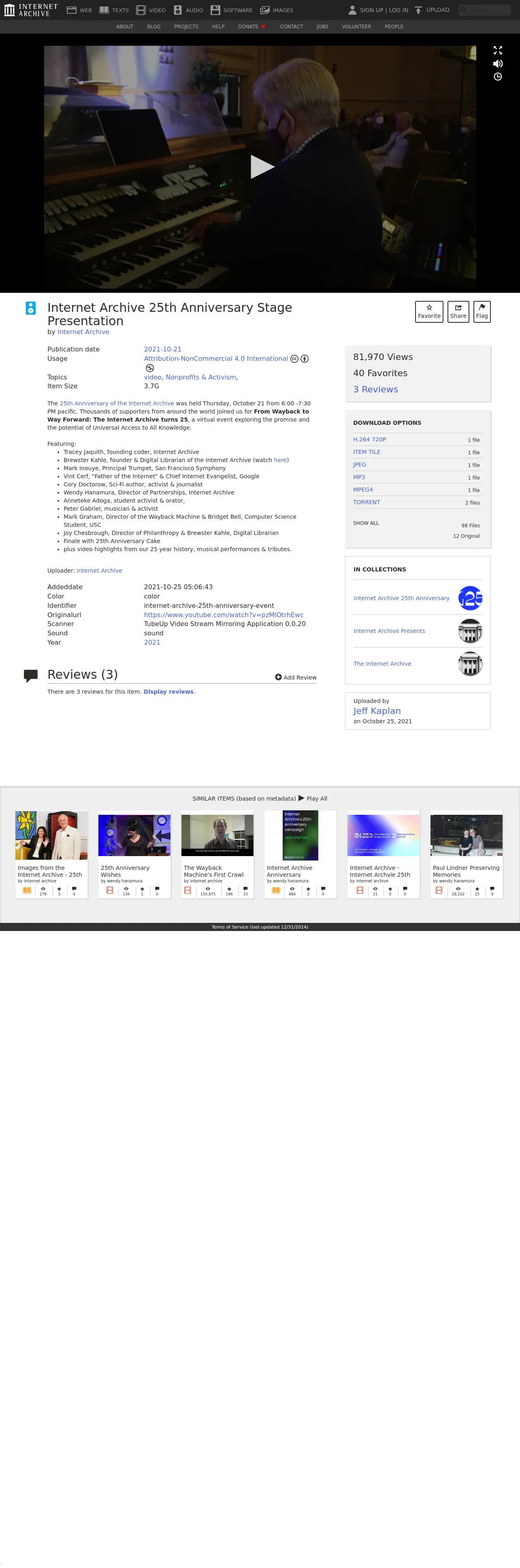Click the blue 25 collection logo
The width and height of the screenshot is (520, 1568).
470,599
